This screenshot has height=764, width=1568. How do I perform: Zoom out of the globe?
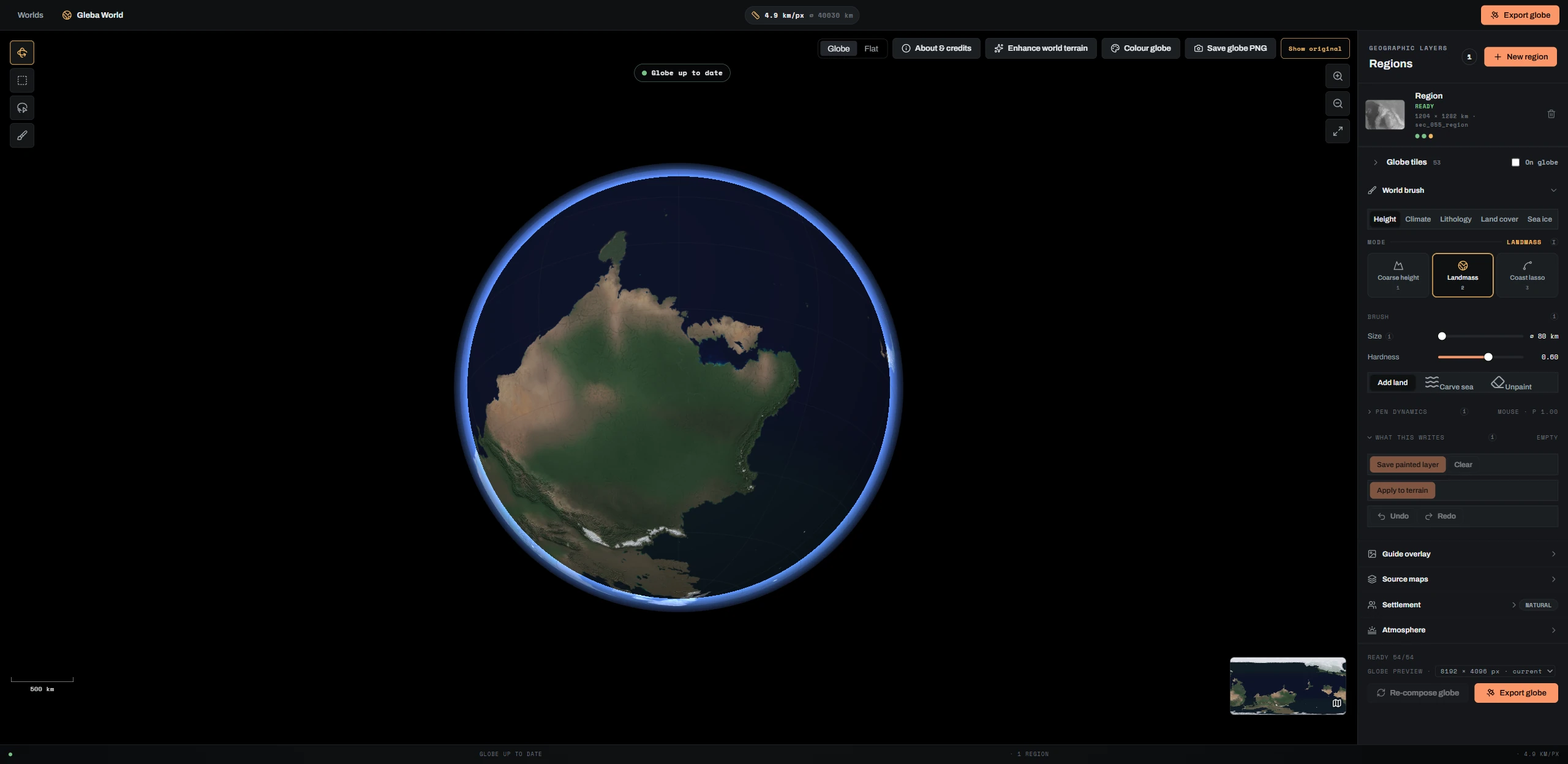[x=1338, y=103]
